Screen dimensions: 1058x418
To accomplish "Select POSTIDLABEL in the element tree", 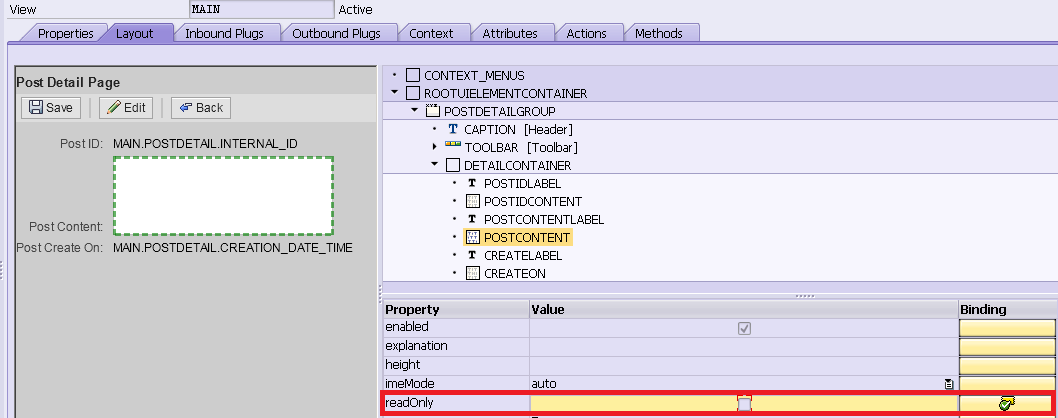I will 522,183.
